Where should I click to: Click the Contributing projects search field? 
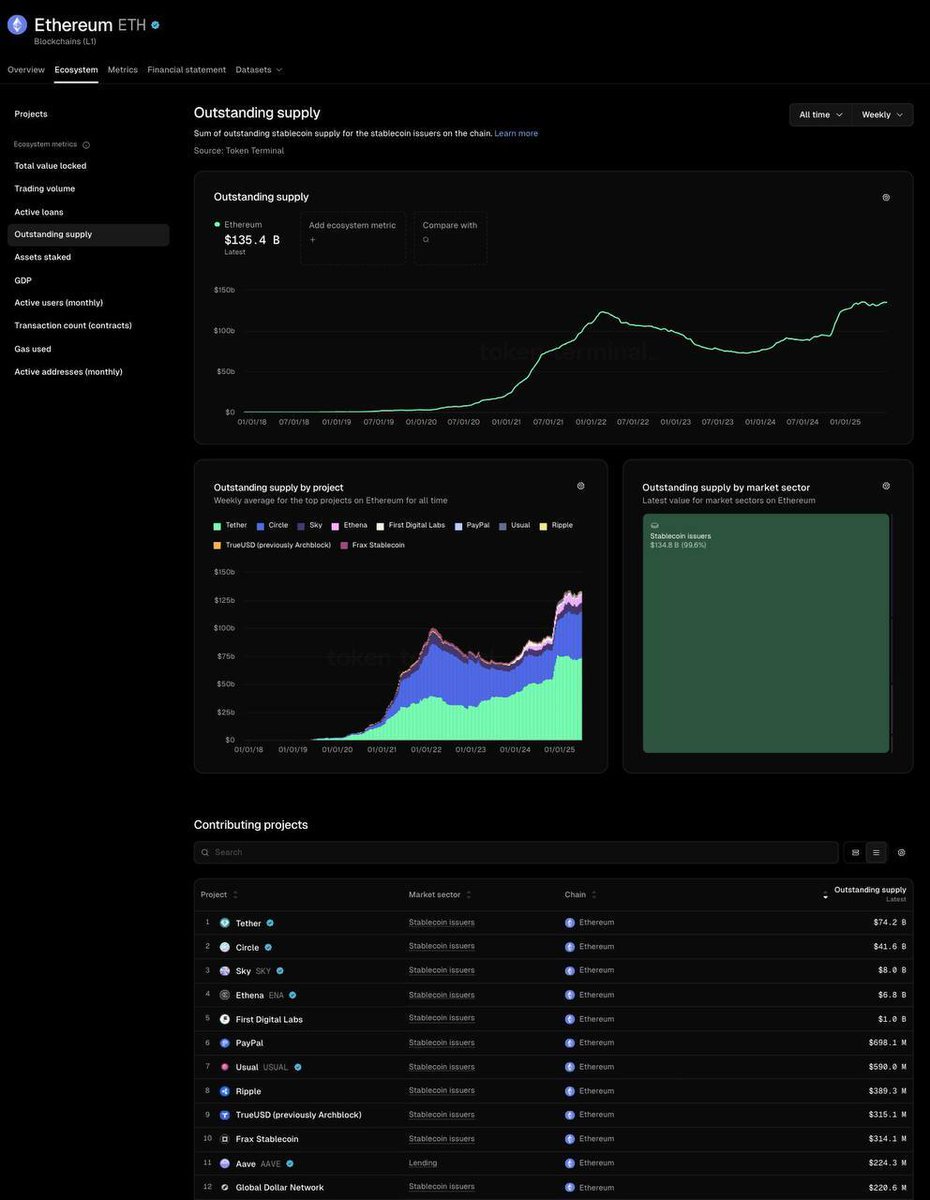[516, 852]
